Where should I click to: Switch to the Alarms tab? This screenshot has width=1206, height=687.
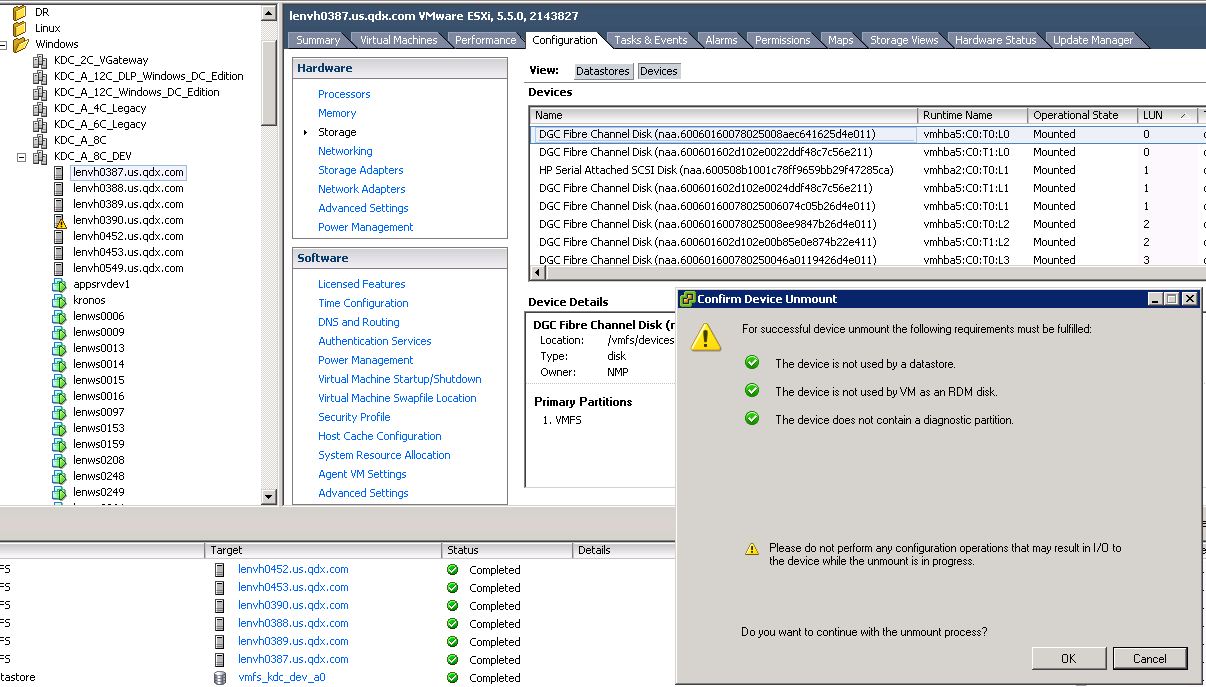click(721, 40)
